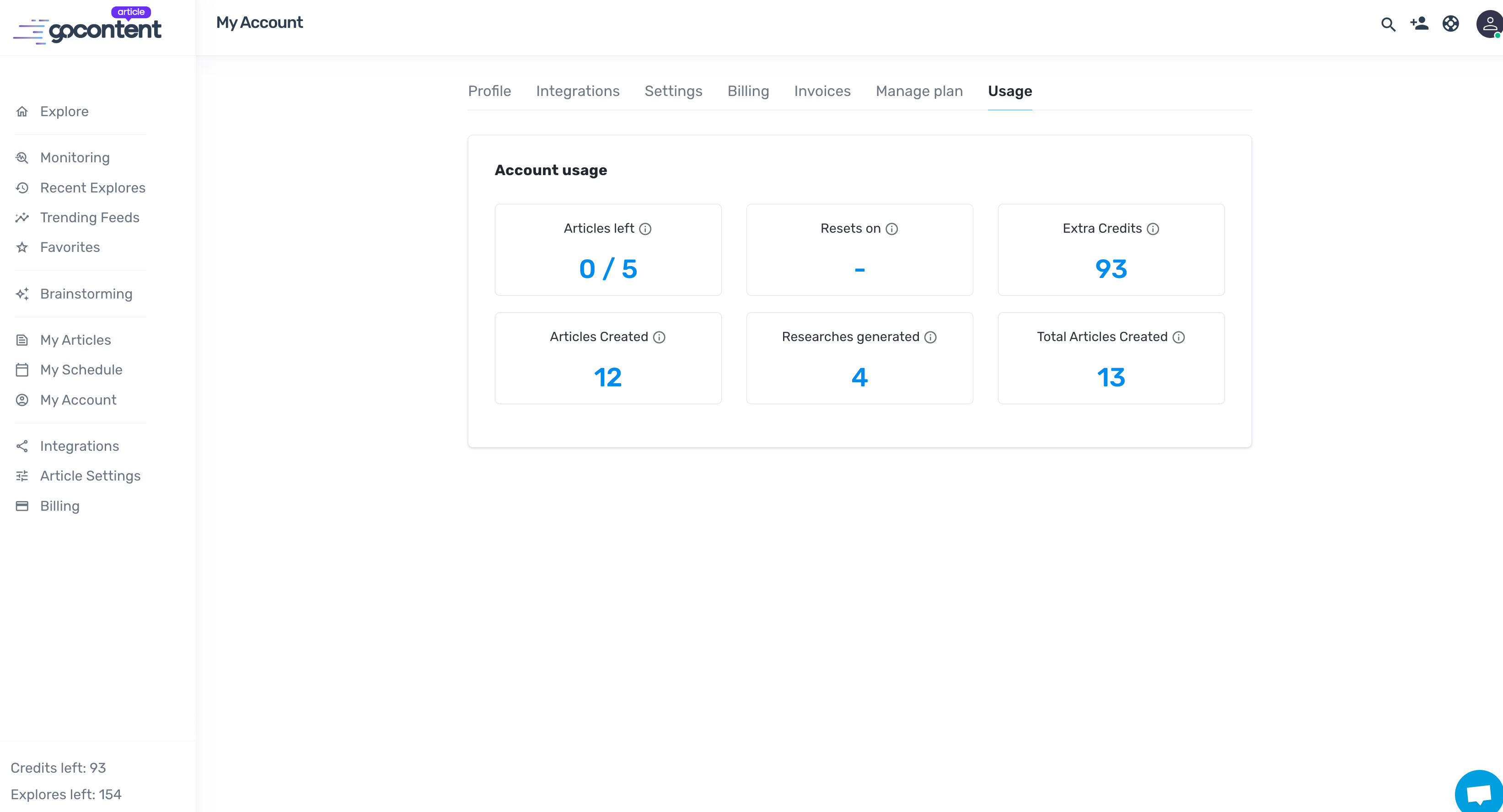Select the Invoices tab
The image size is (1503, 812).
click(822, 91)
